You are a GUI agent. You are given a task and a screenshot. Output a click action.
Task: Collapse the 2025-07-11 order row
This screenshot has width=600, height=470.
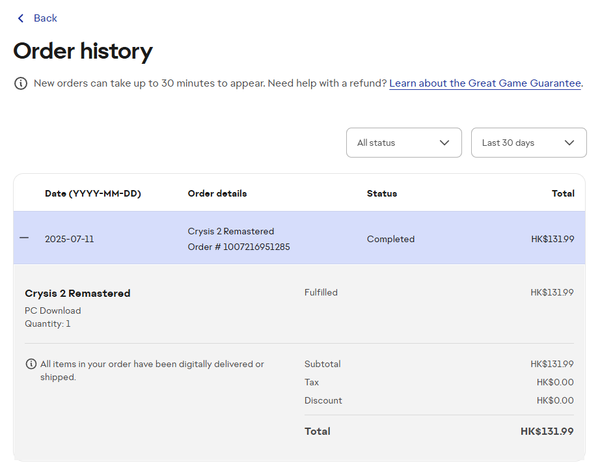pos(24,238)
